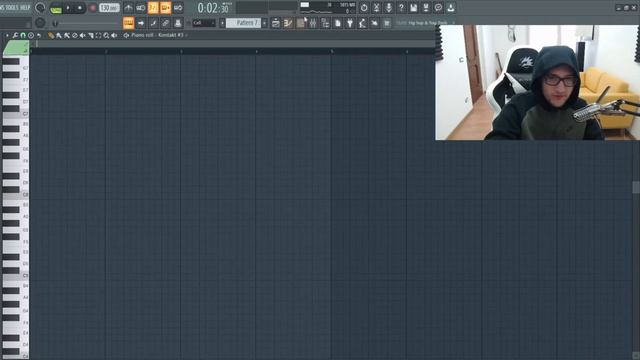Select the Draw pencil tool

coord(51,36)
